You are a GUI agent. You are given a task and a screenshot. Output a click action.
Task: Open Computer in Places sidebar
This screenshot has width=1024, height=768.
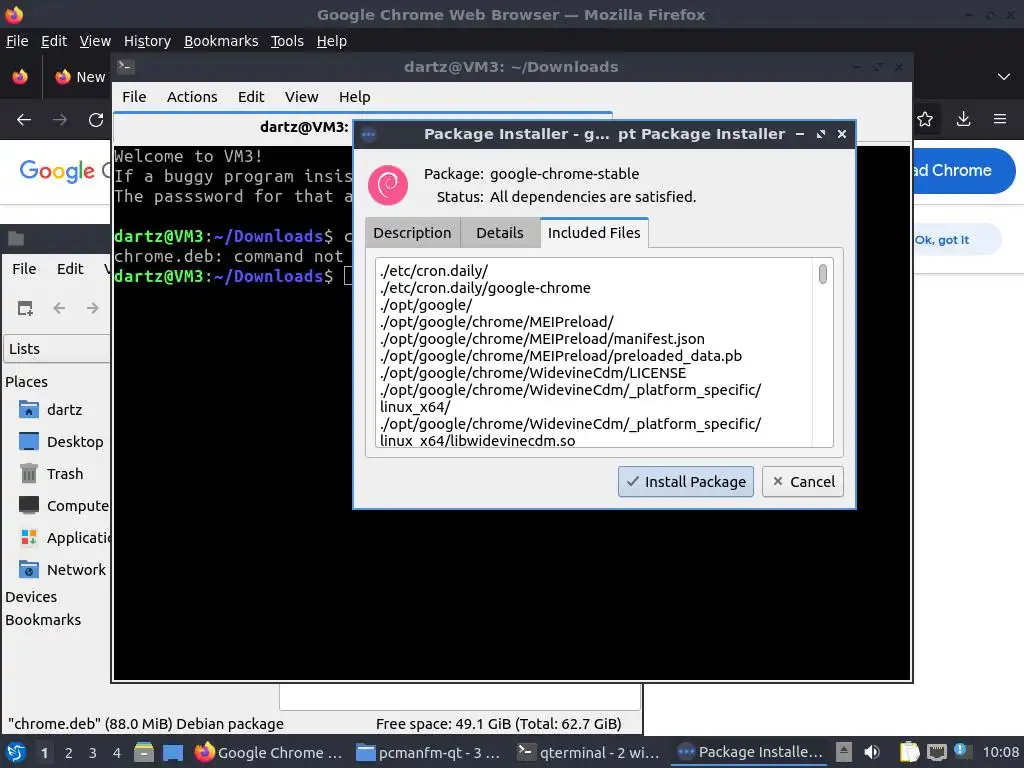tap(64, 505)
